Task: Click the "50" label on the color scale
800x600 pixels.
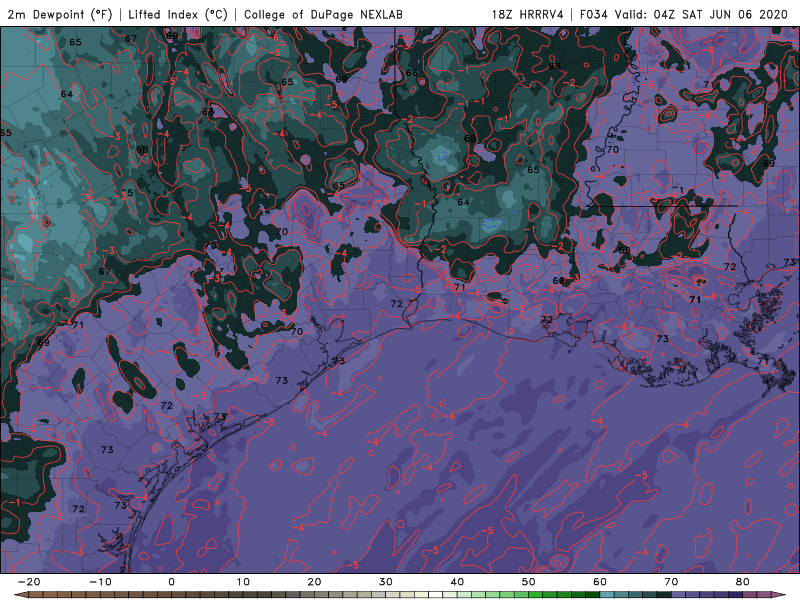Action: point(529,582)
